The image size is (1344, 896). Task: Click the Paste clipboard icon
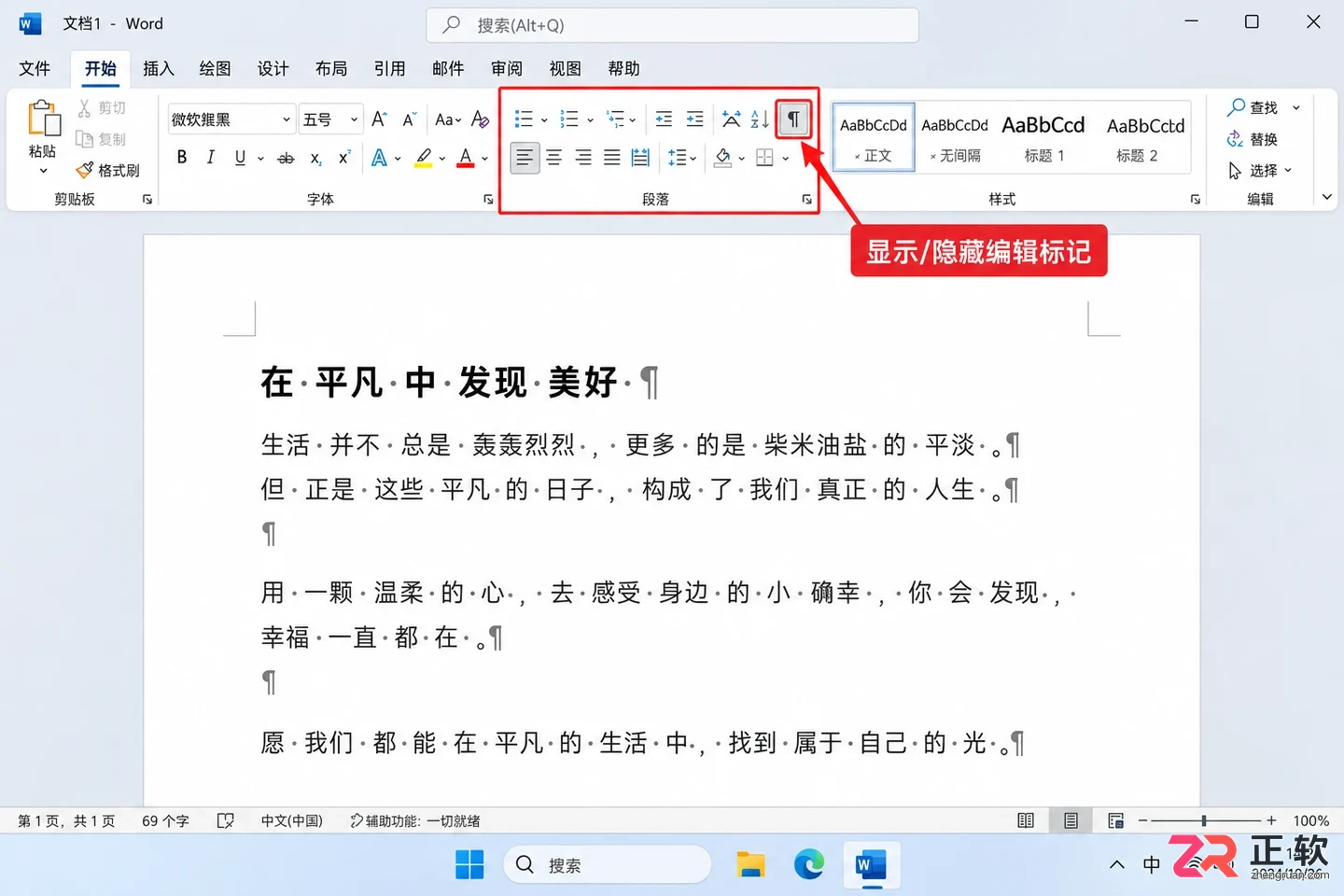coord(43,119)
